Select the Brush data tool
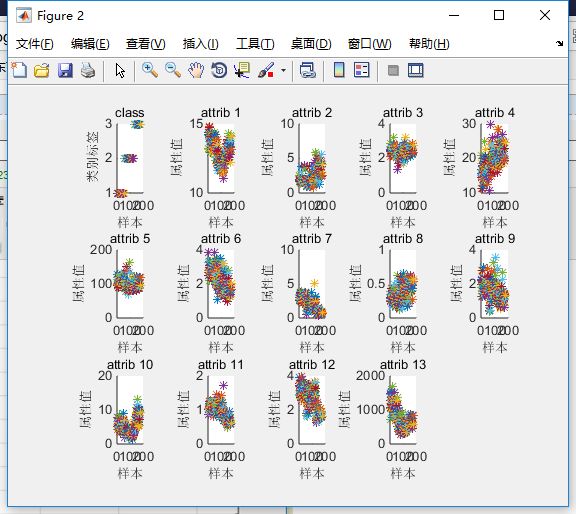The height and width of the screenshot is (514, 576). (266, 70)
